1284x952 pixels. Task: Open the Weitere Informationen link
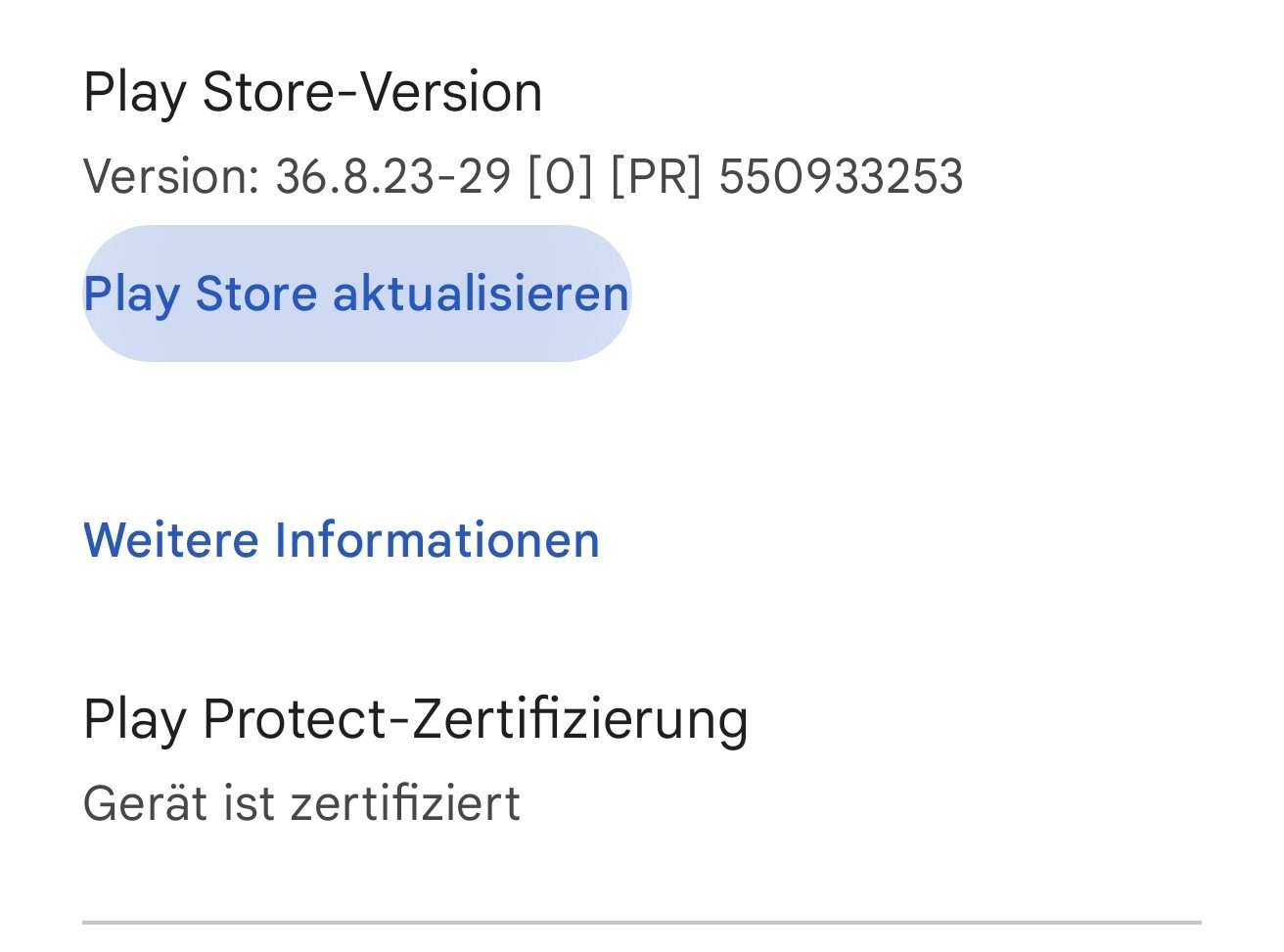tap(341, 540)
